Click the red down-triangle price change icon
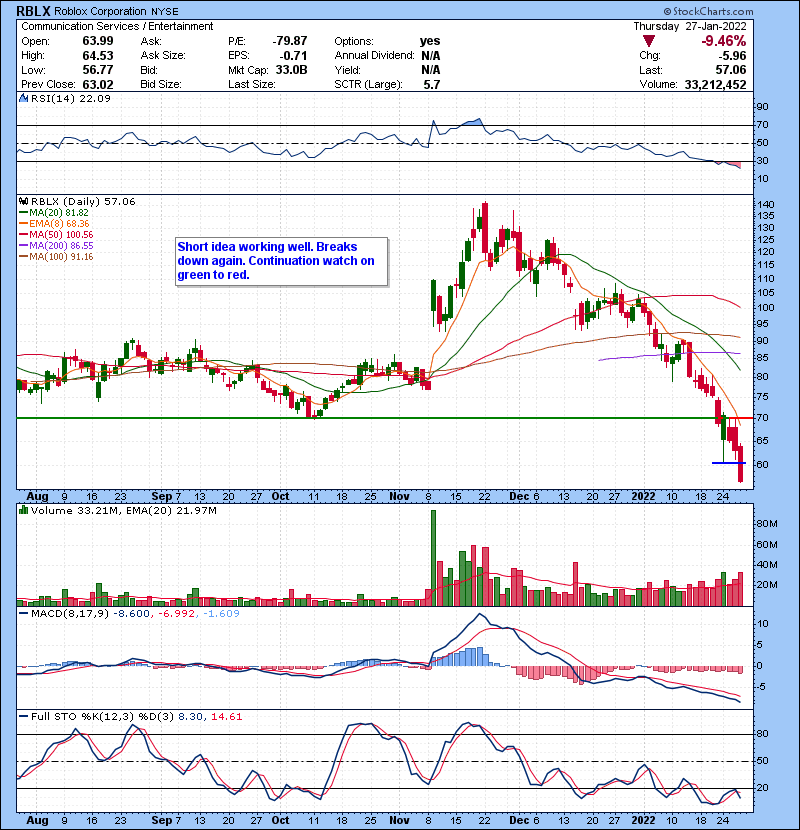Viewport: 800px width, 830px height. [649, 41]
